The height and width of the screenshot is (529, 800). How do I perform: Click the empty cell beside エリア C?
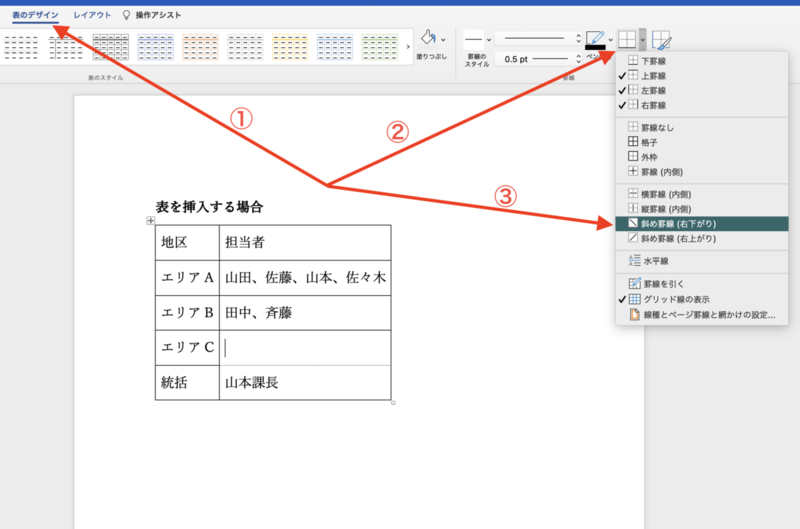click(305, 348)
